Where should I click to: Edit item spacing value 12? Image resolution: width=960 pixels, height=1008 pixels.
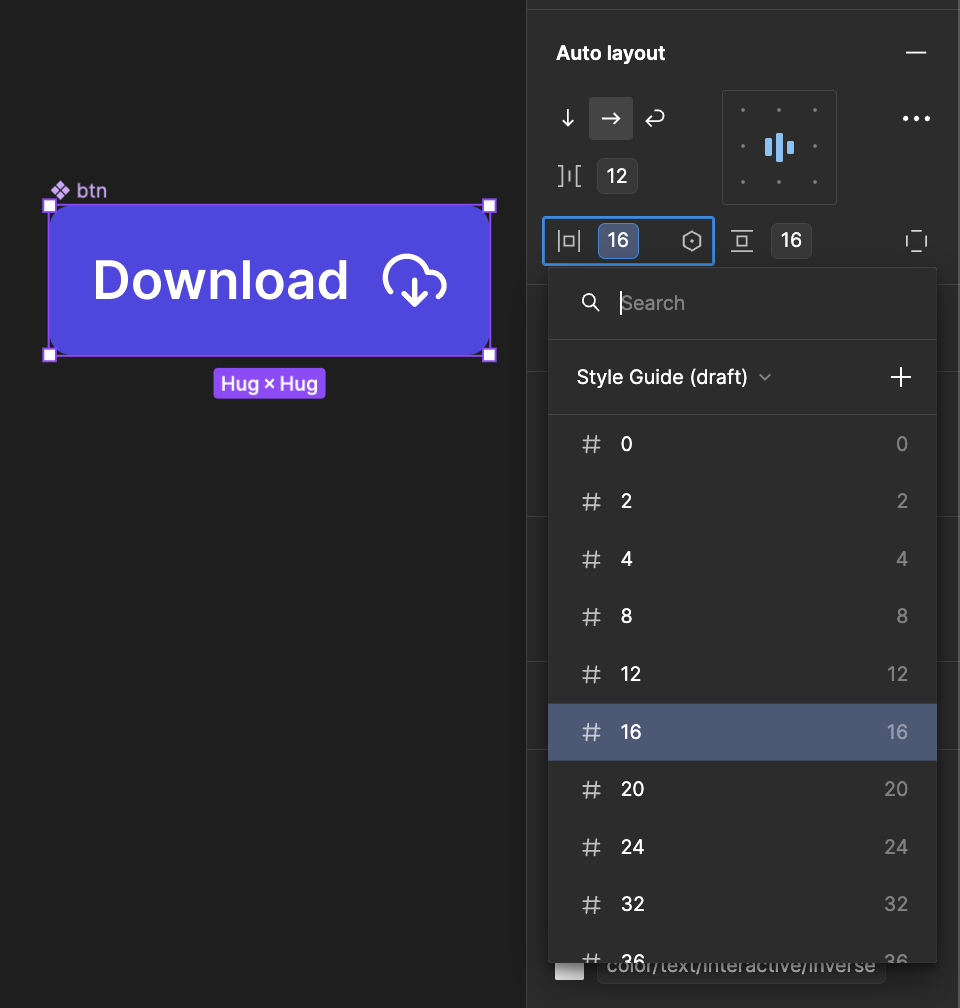pos(617,176)
